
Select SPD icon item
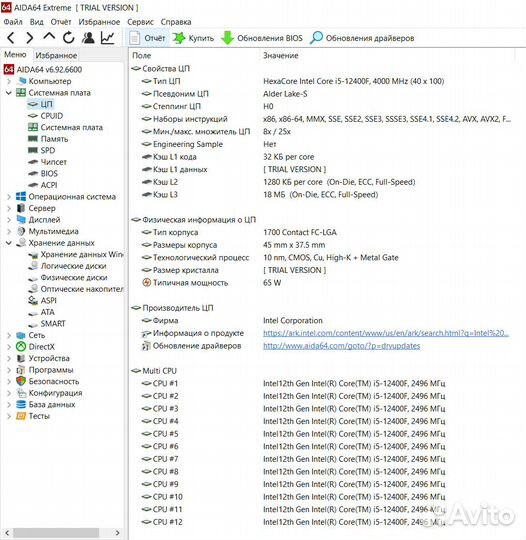tap(33, 150)
